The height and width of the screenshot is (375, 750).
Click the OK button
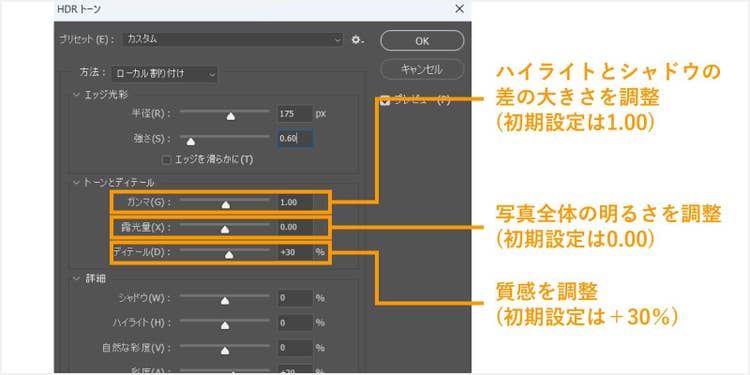coord(422,41)
